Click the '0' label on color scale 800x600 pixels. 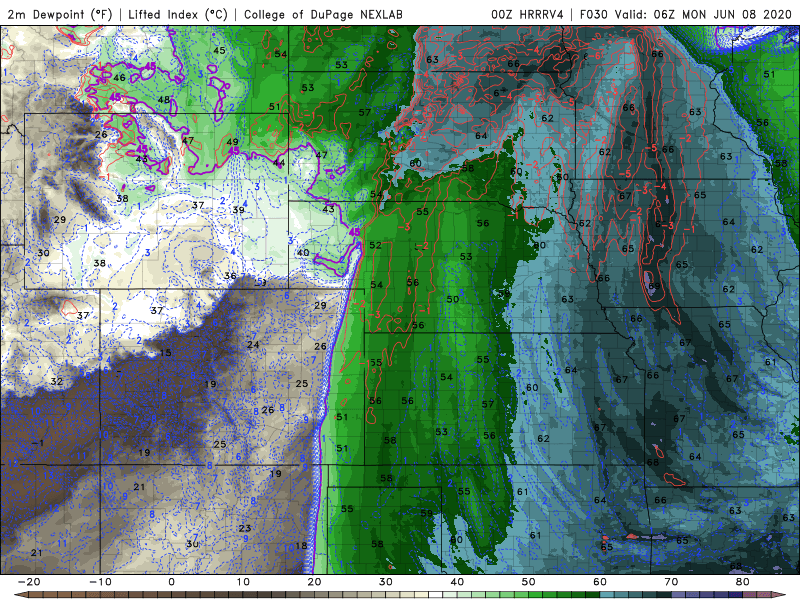point(171,582)
